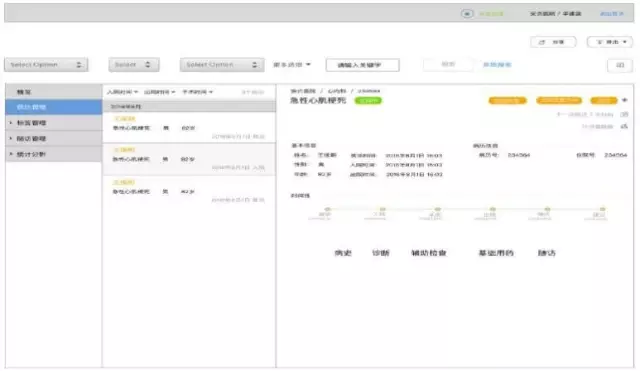This screenshot has width=640, height=371.
Task: Open the third Select Option dropdown
Action: pyautogui.click(x=222, y=65)
